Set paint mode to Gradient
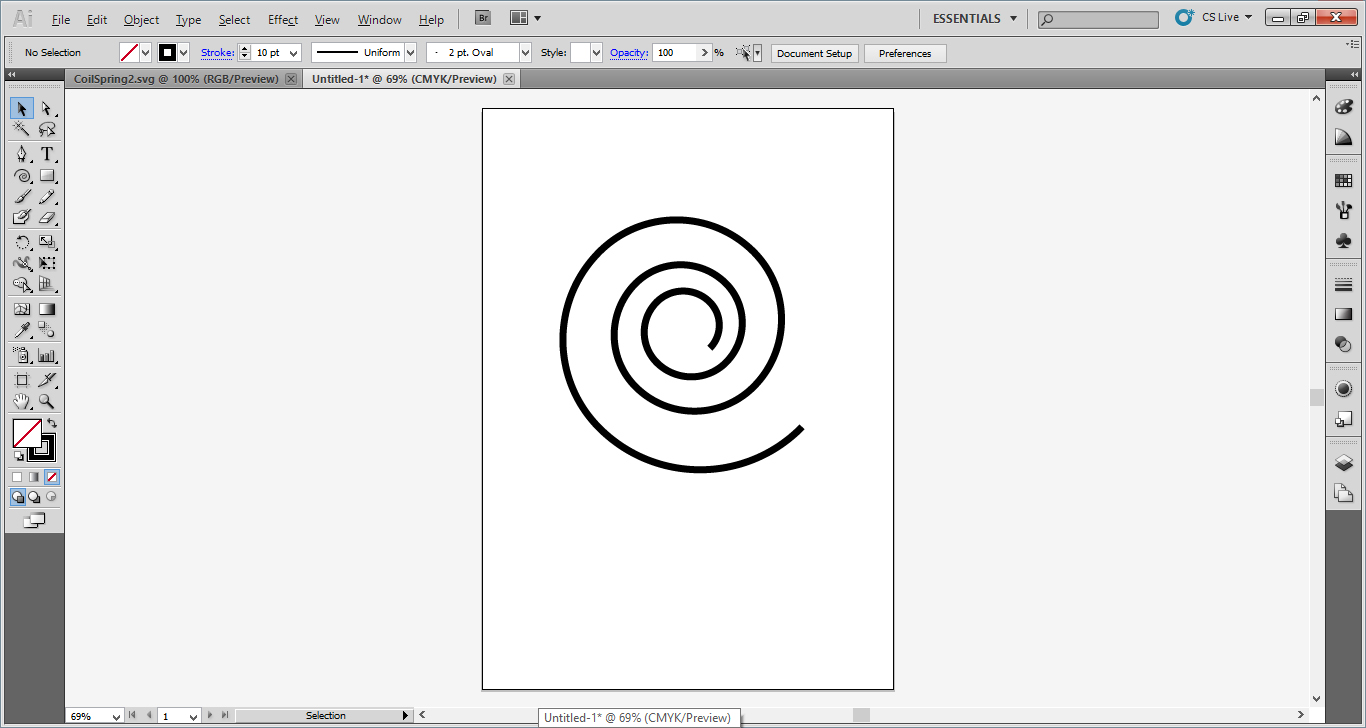This screenshot has width=1366, height=728. pyautogui.click(x=34, y=477)
